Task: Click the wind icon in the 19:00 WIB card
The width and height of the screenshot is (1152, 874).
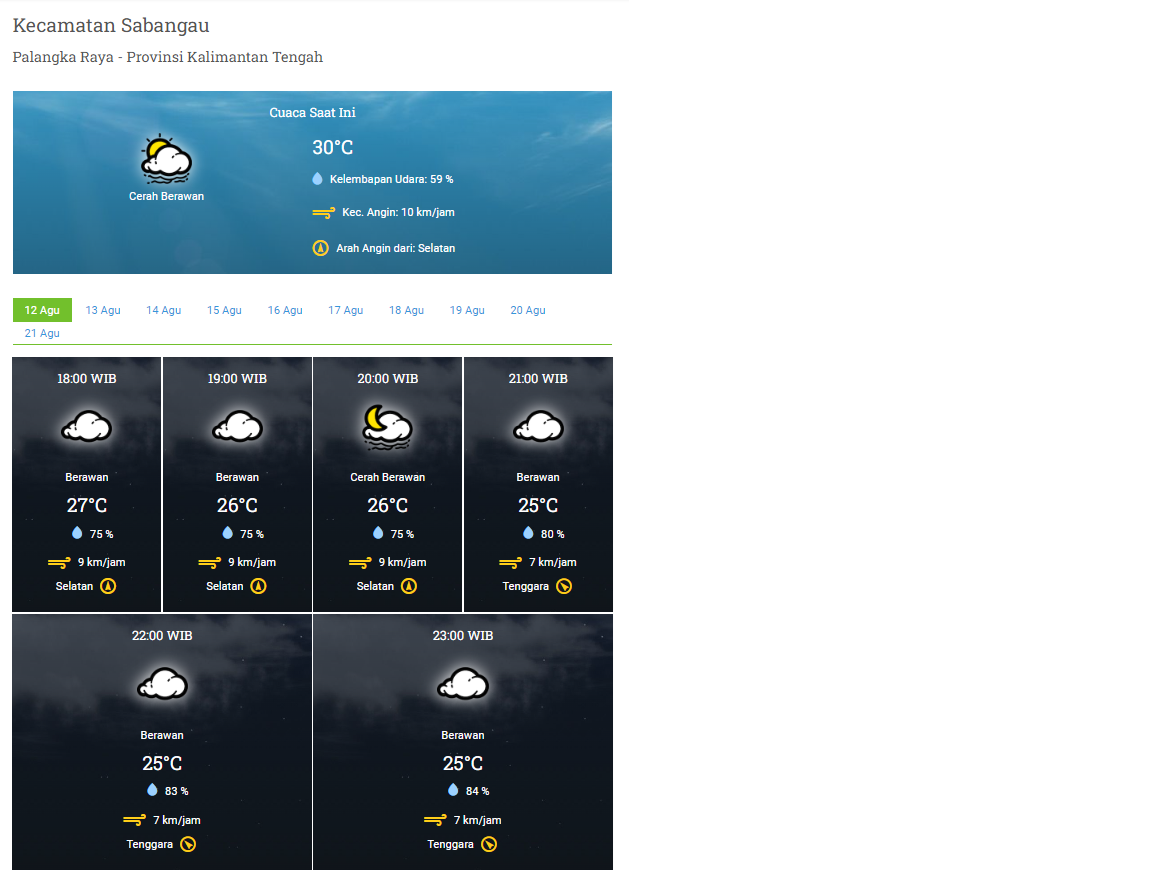Action: [209, 563]
